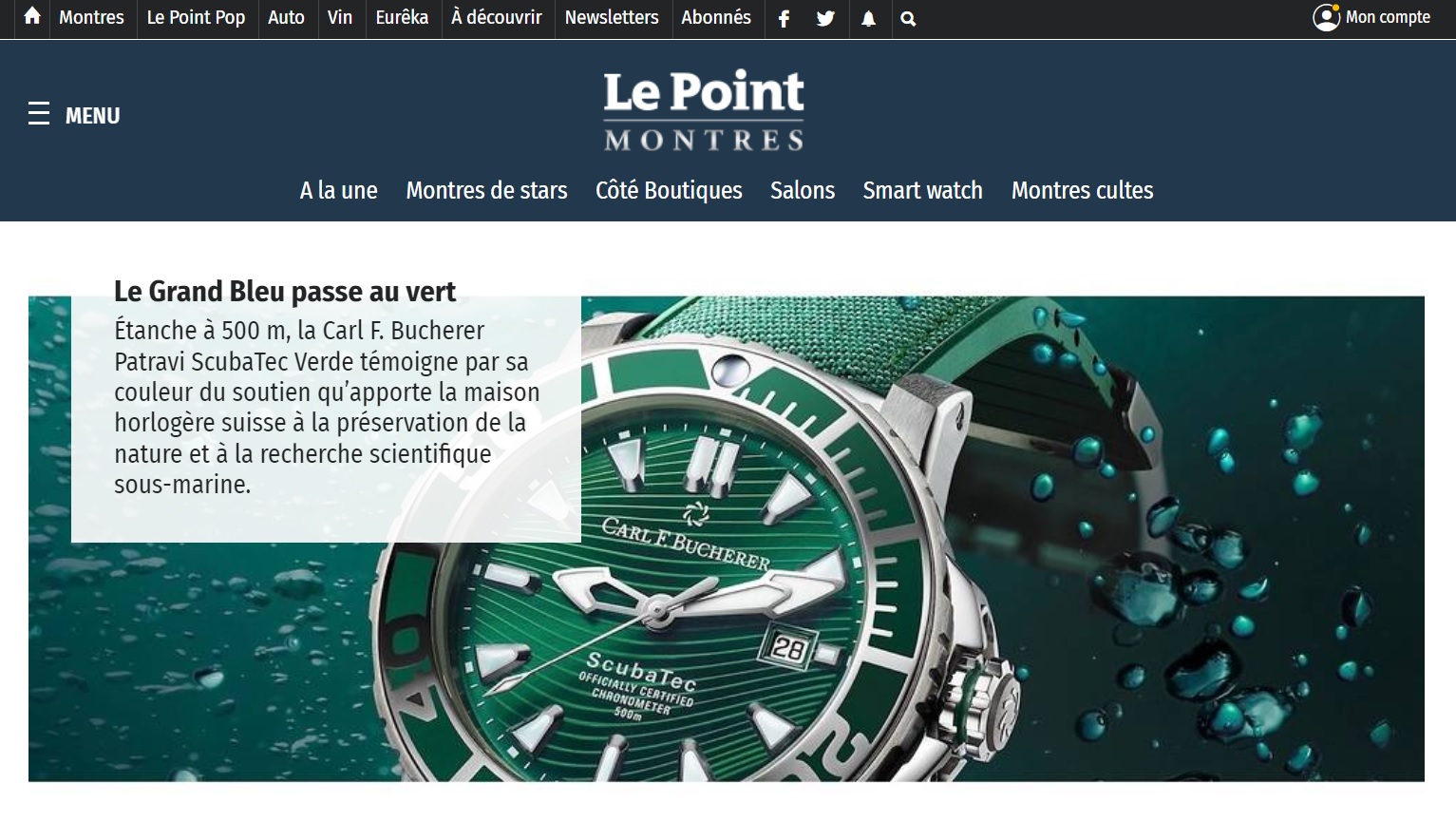Open the Eurêka section
This screenshot has height=822, width=1456.
coord(402,17)
